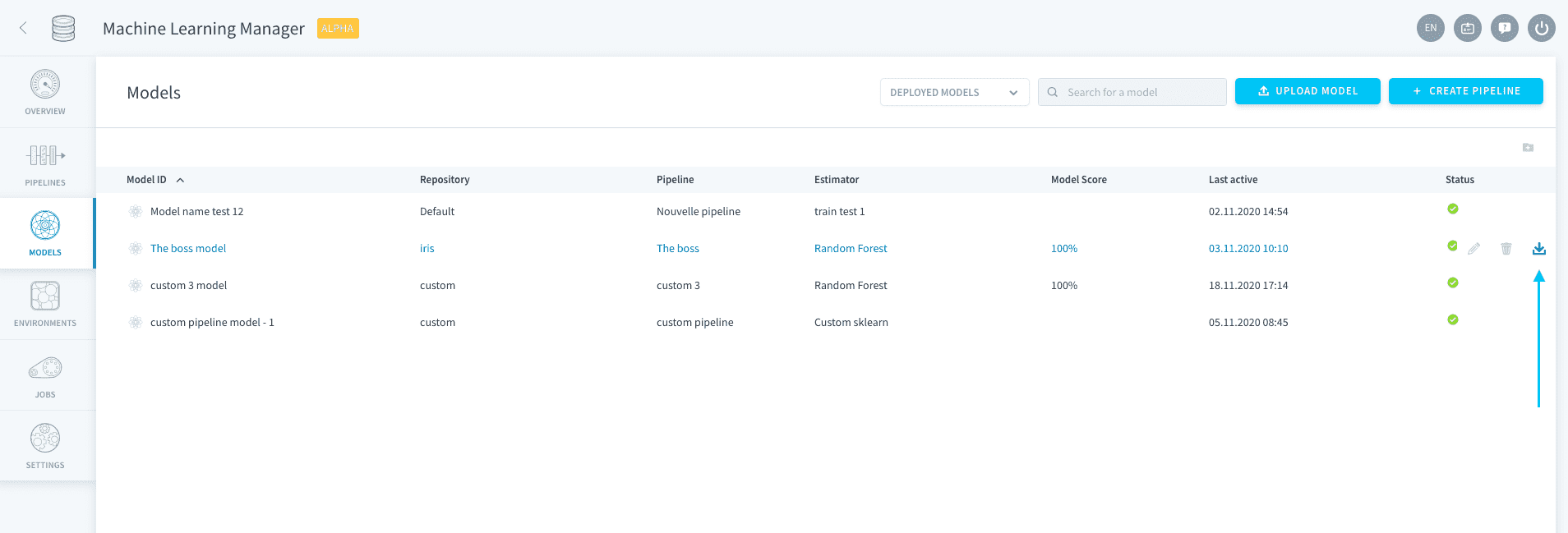This screenshot has width=1568, height=533.
Task: Sort by Repository column header
Action: pos(445,180)
